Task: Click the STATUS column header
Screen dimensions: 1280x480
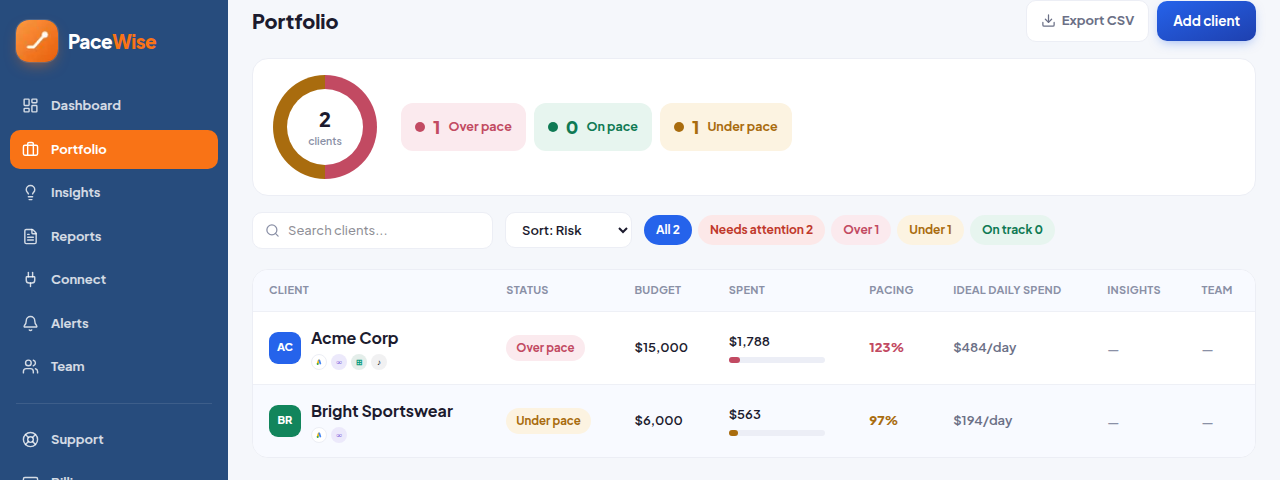Action: (x=527, y=290)
